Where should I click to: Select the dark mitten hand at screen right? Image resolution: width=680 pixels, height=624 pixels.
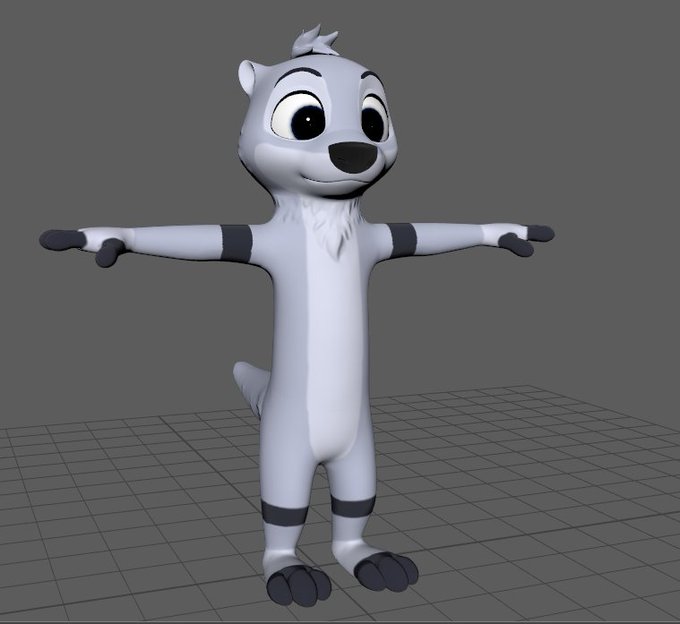tap(526, 239)
